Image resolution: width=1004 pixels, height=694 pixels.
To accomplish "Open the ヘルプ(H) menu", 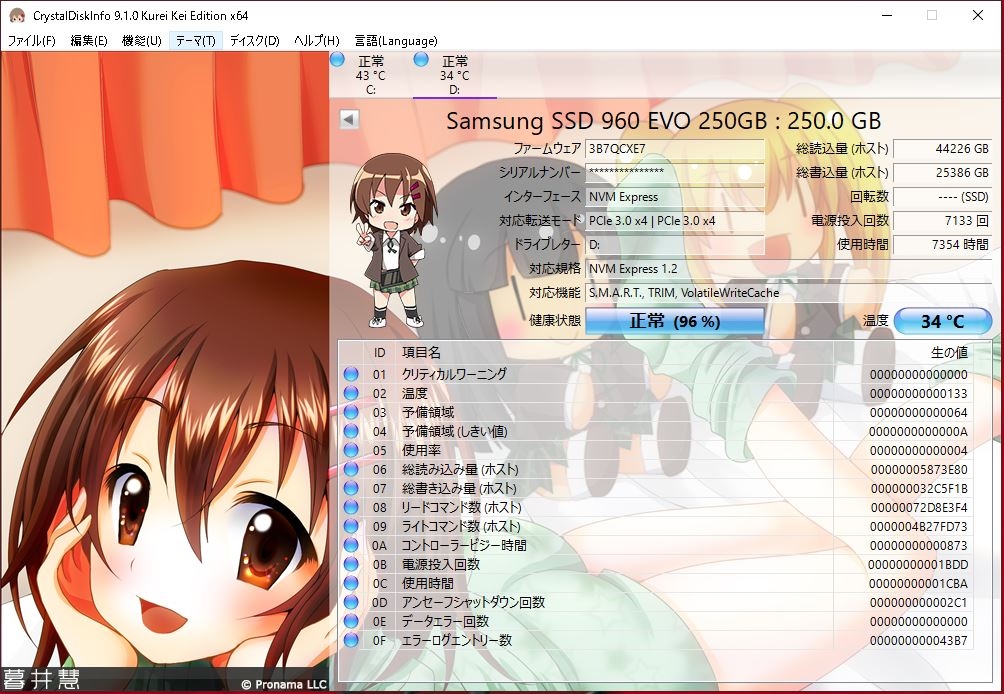I will tap(316, 41).
